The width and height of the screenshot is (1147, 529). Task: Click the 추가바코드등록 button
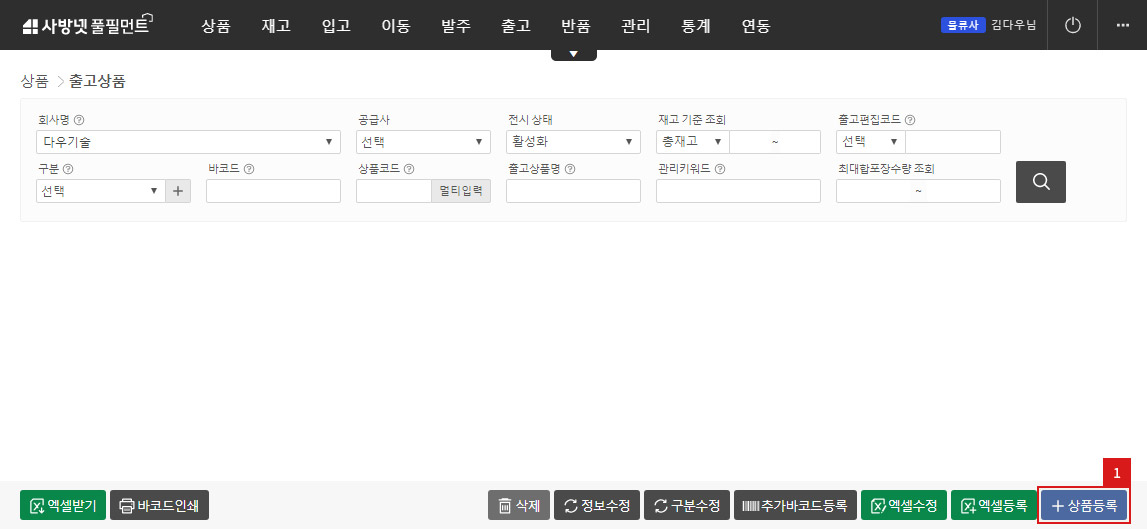[795, 505]
